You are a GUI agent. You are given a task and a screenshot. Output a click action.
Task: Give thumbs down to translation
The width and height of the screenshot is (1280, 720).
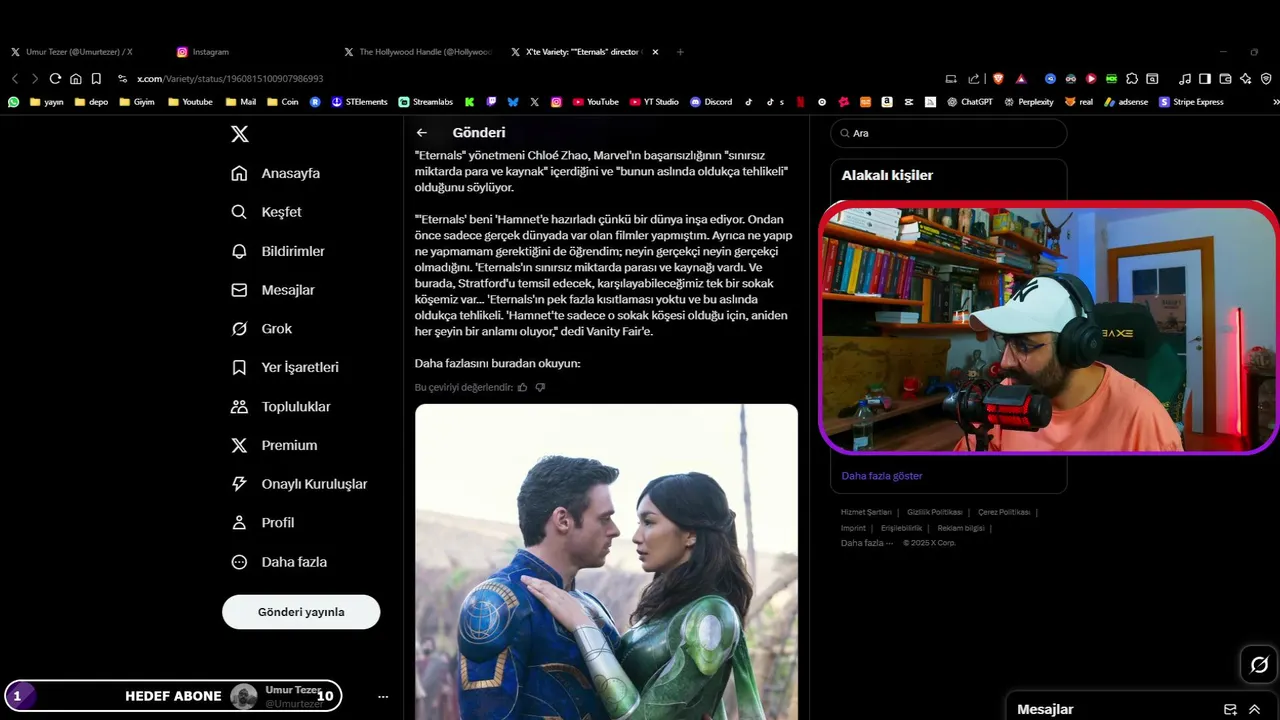(540, 387)
